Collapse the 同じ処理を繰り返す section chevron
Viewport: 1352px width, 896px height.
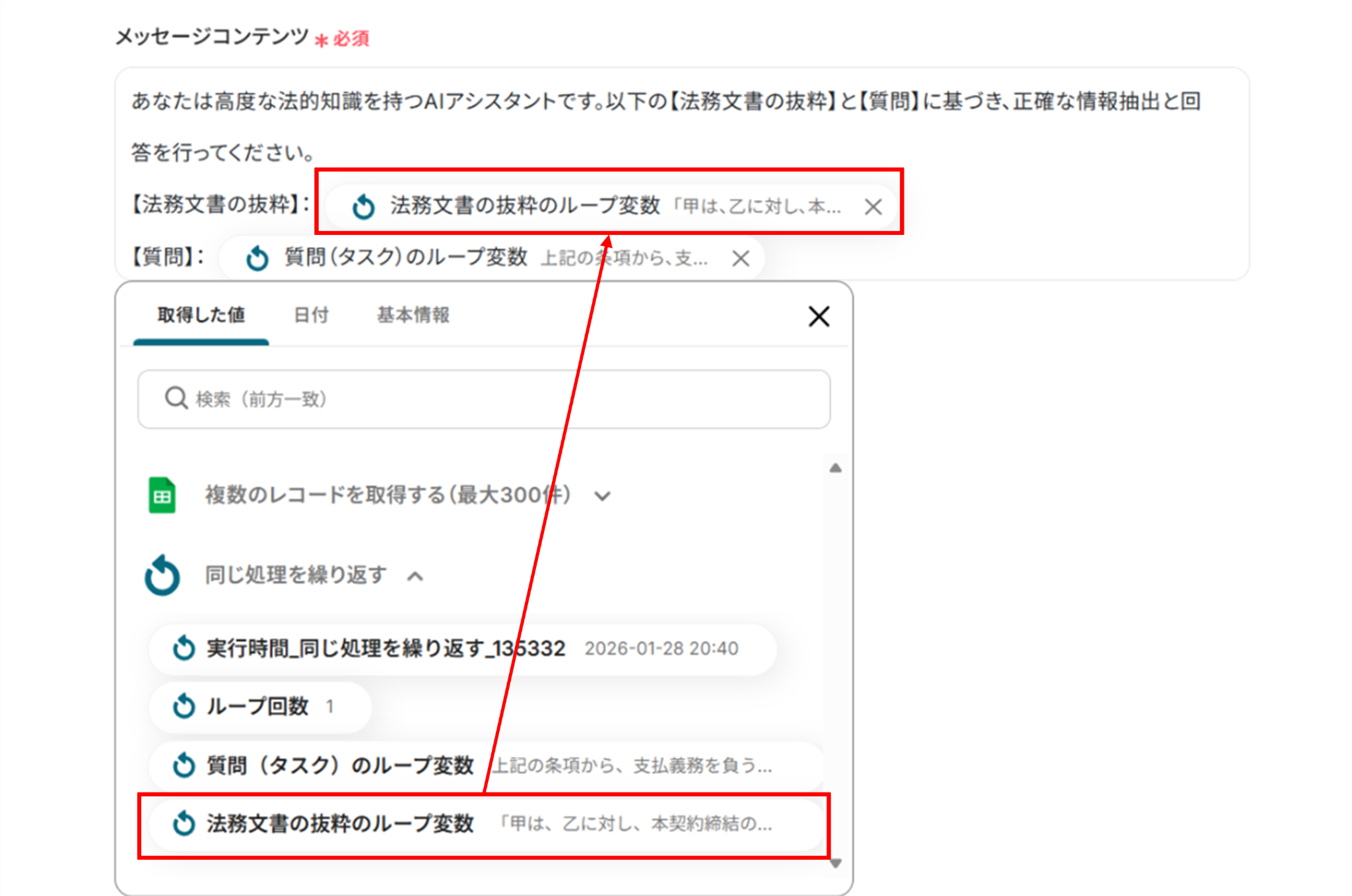[x=415, y=576]
